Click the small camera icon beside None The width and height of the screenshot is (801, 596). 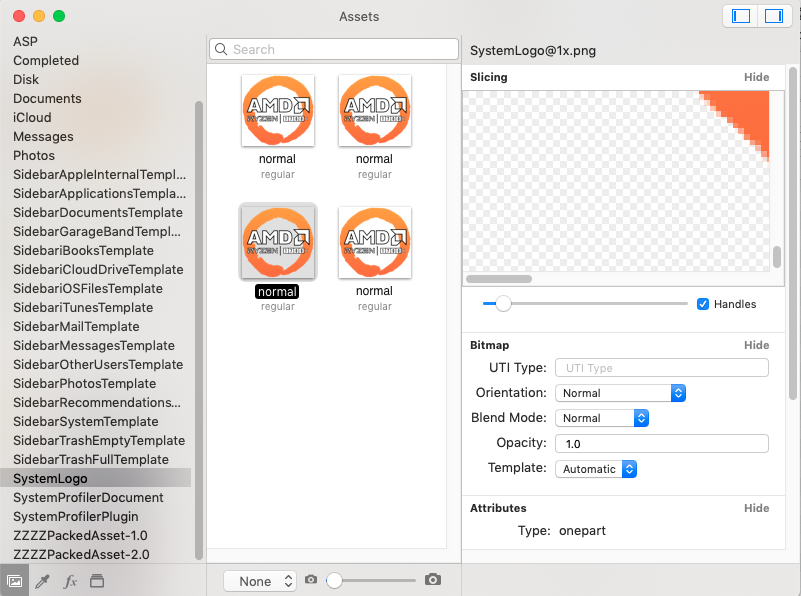point(311,580)
